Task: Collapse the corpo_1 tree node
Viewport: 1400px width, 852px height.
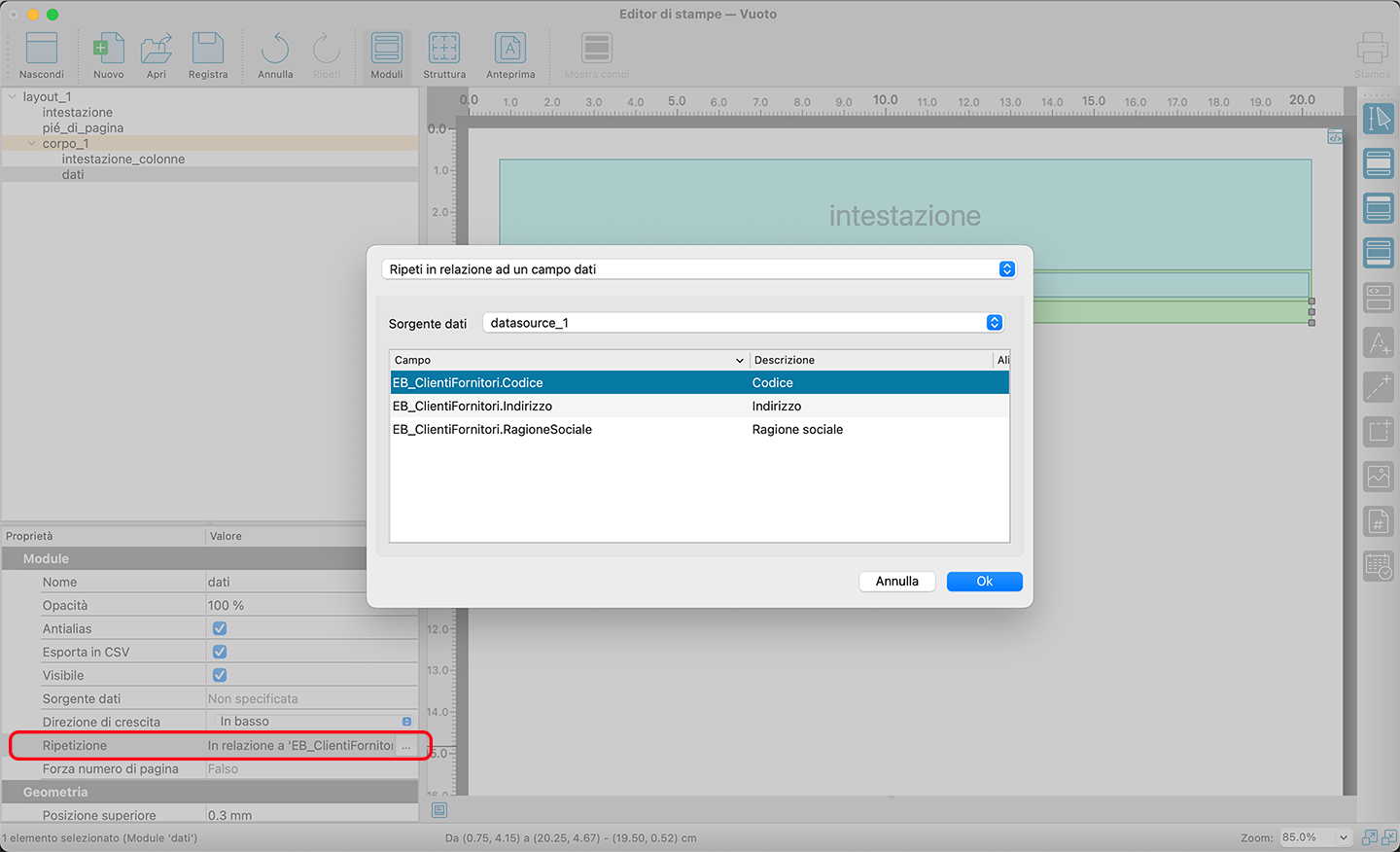Action: click(32, 143)
